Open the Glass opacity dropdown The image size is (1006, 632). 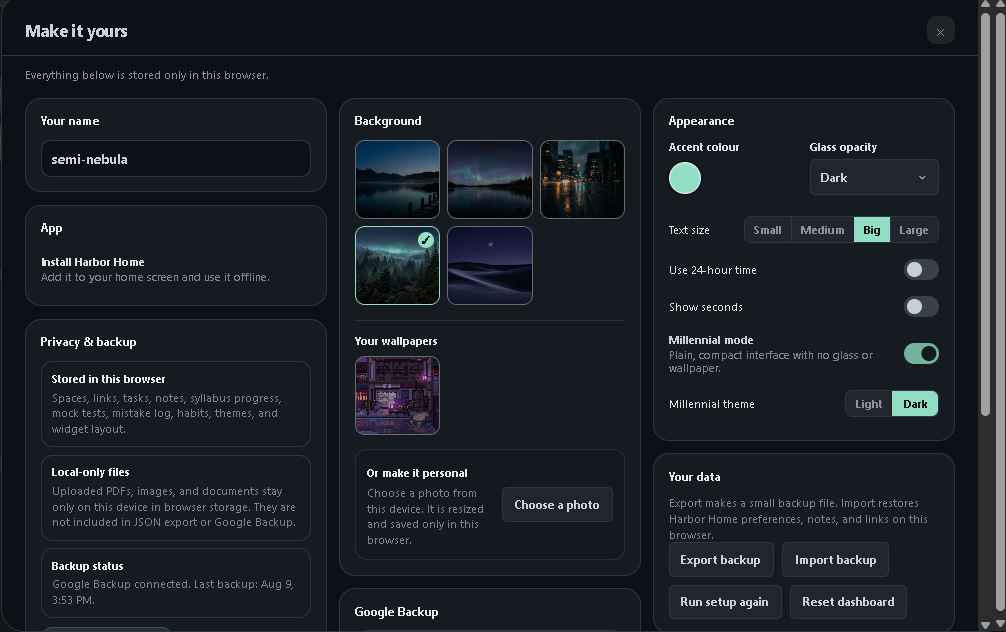[874, 178]
